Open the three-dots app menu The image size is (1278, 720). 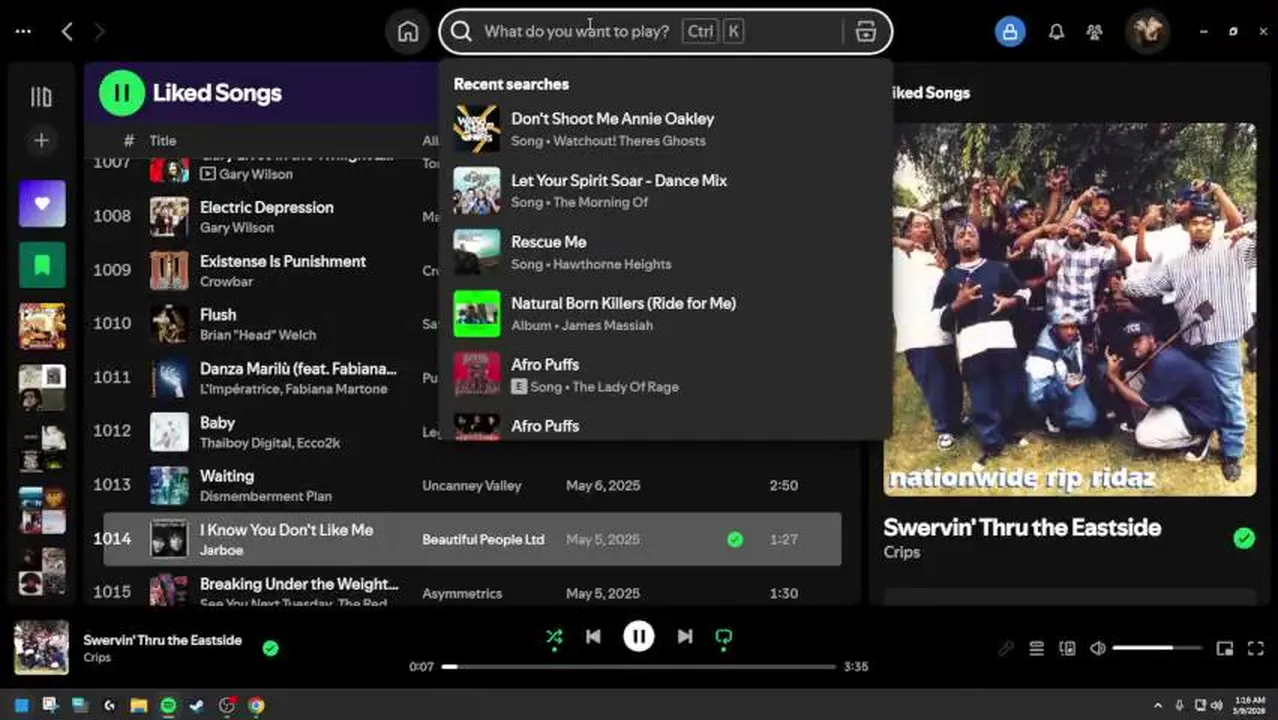click(23, 32)
